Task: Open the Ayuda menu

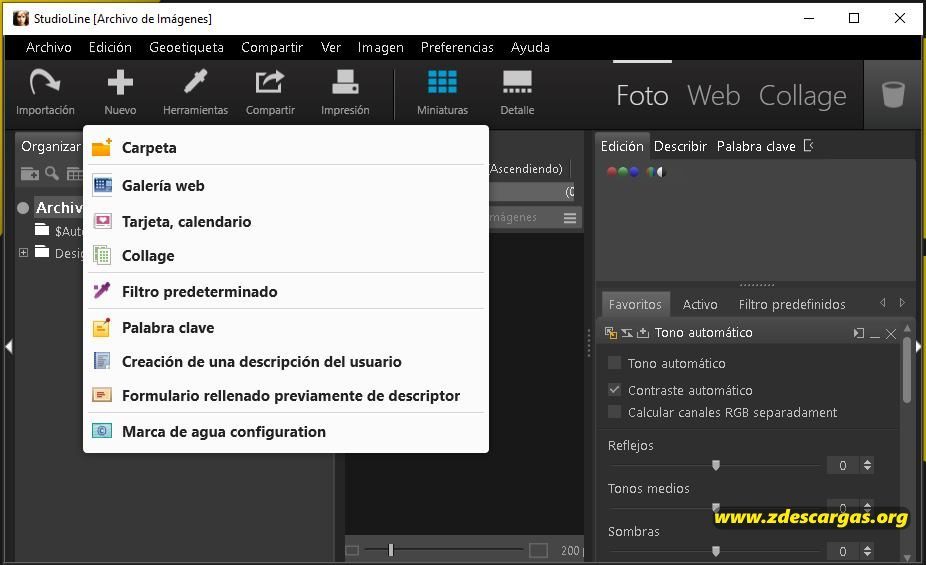Action: pyautogui.click(x=530, y=47)
